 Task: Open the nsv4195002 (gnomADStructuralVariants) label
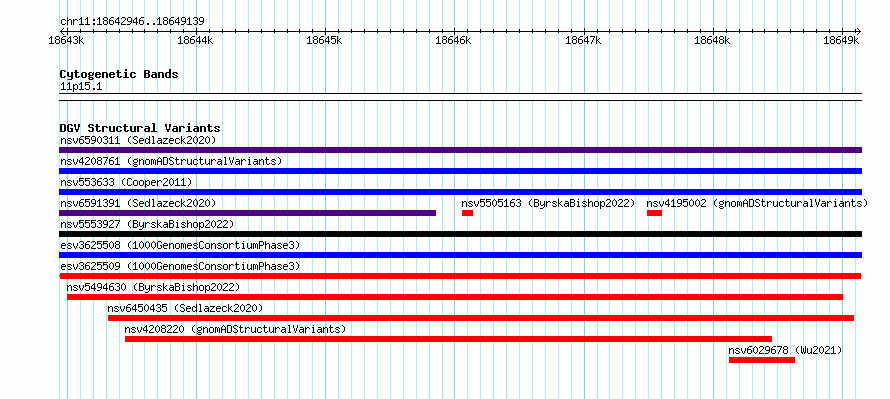[757, 203]
